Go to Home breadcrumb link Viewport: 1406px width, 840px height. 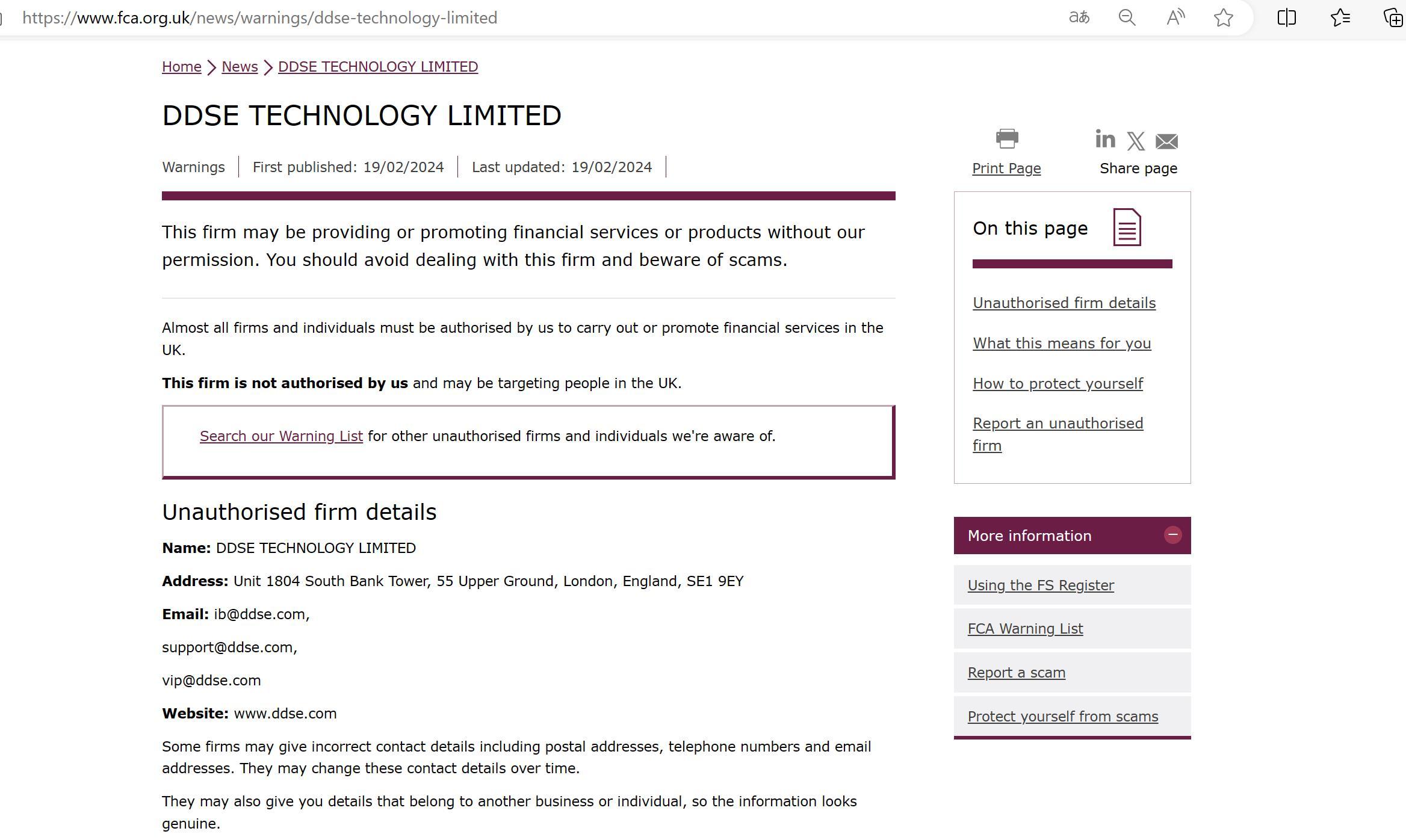tap(181, 67)
